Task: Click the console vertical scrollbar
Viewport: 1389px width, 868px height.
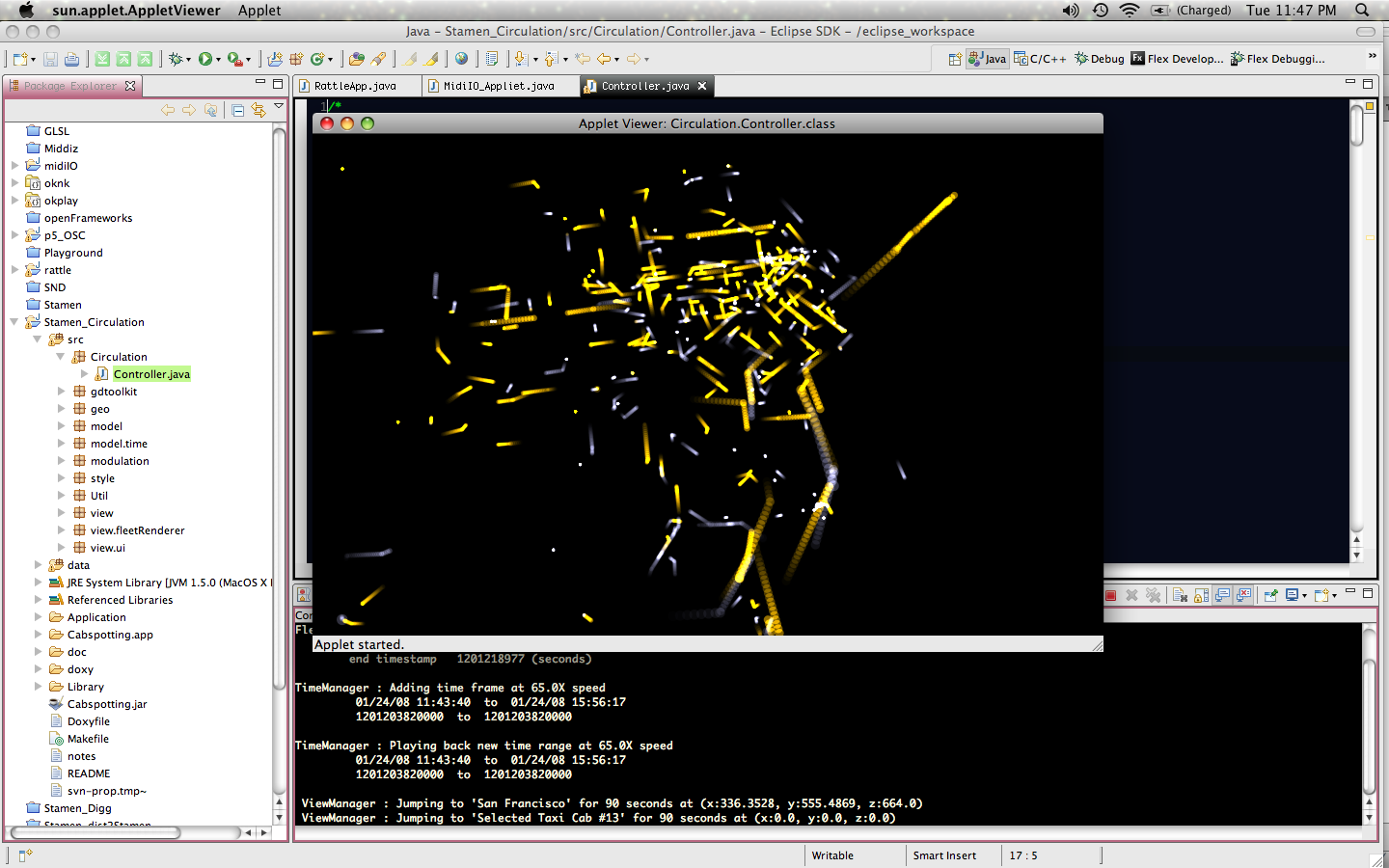Action: coord(1369,723)
